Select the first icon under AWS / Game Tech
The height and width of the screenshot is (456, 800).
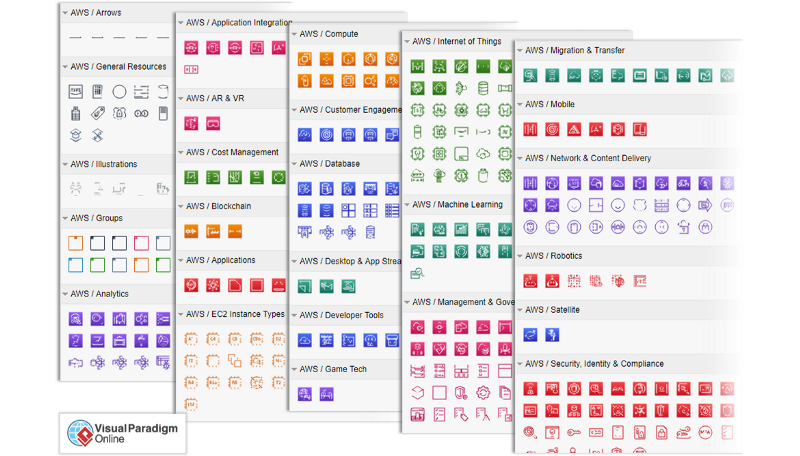point(304,394)
